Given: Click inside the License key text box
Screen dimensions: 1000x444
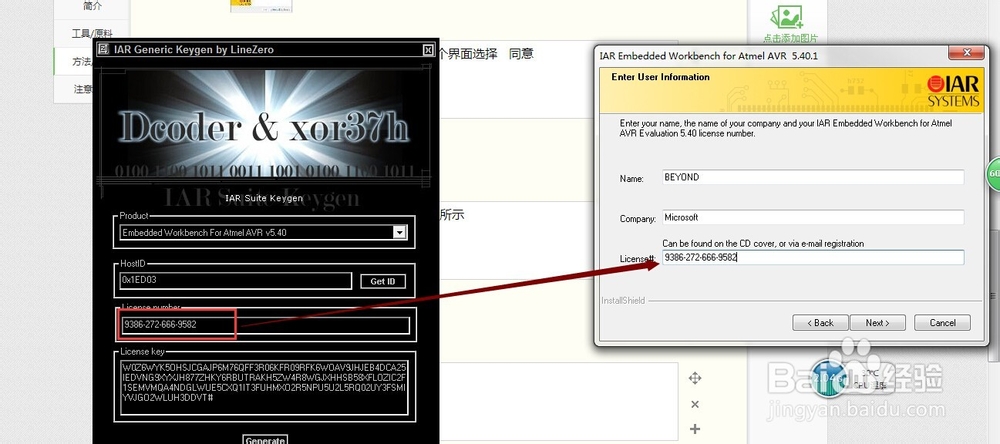Looking at the screenshot, I should [264, 387].
